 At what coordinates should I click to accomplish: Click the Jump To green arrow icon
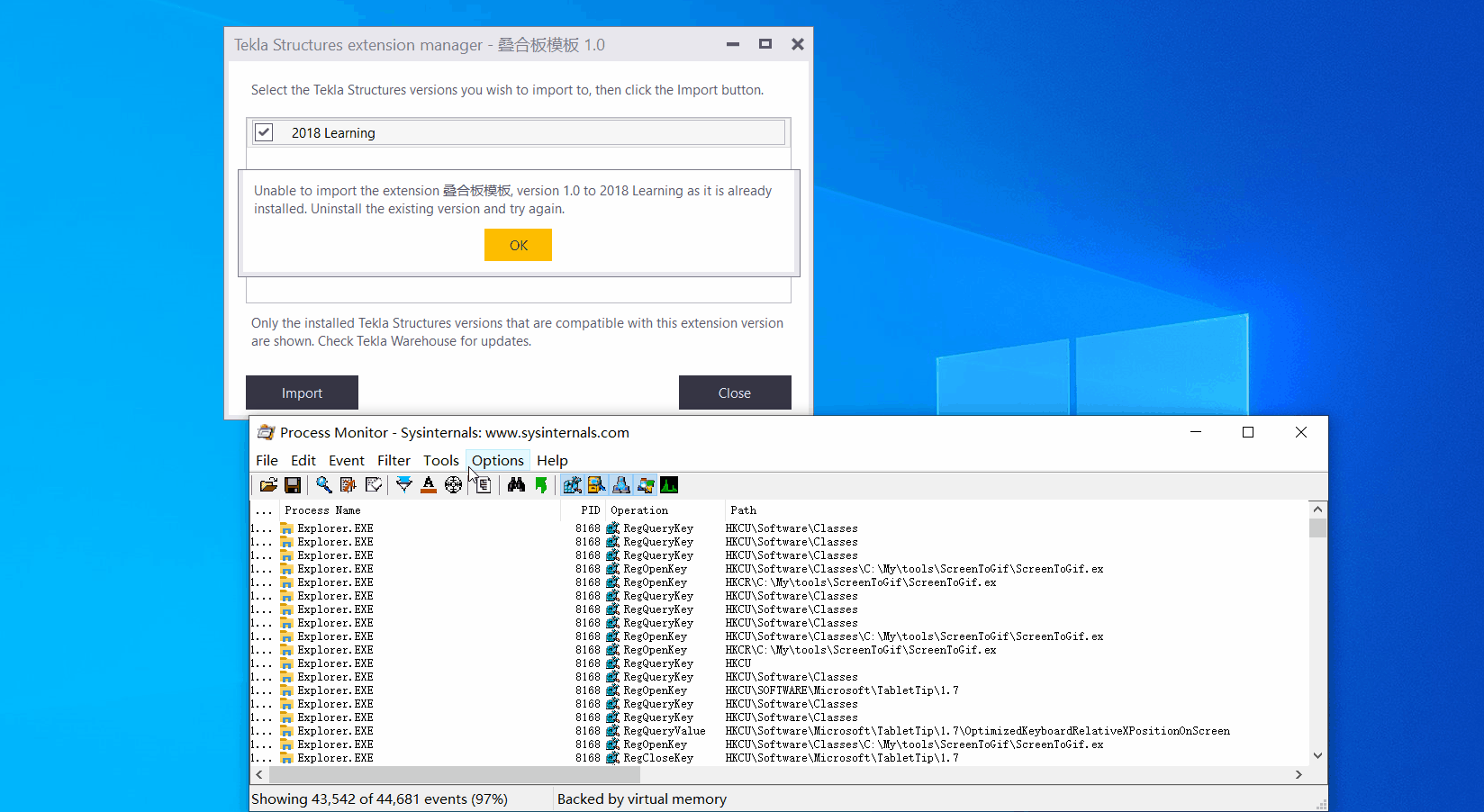(x=541, y=484)
